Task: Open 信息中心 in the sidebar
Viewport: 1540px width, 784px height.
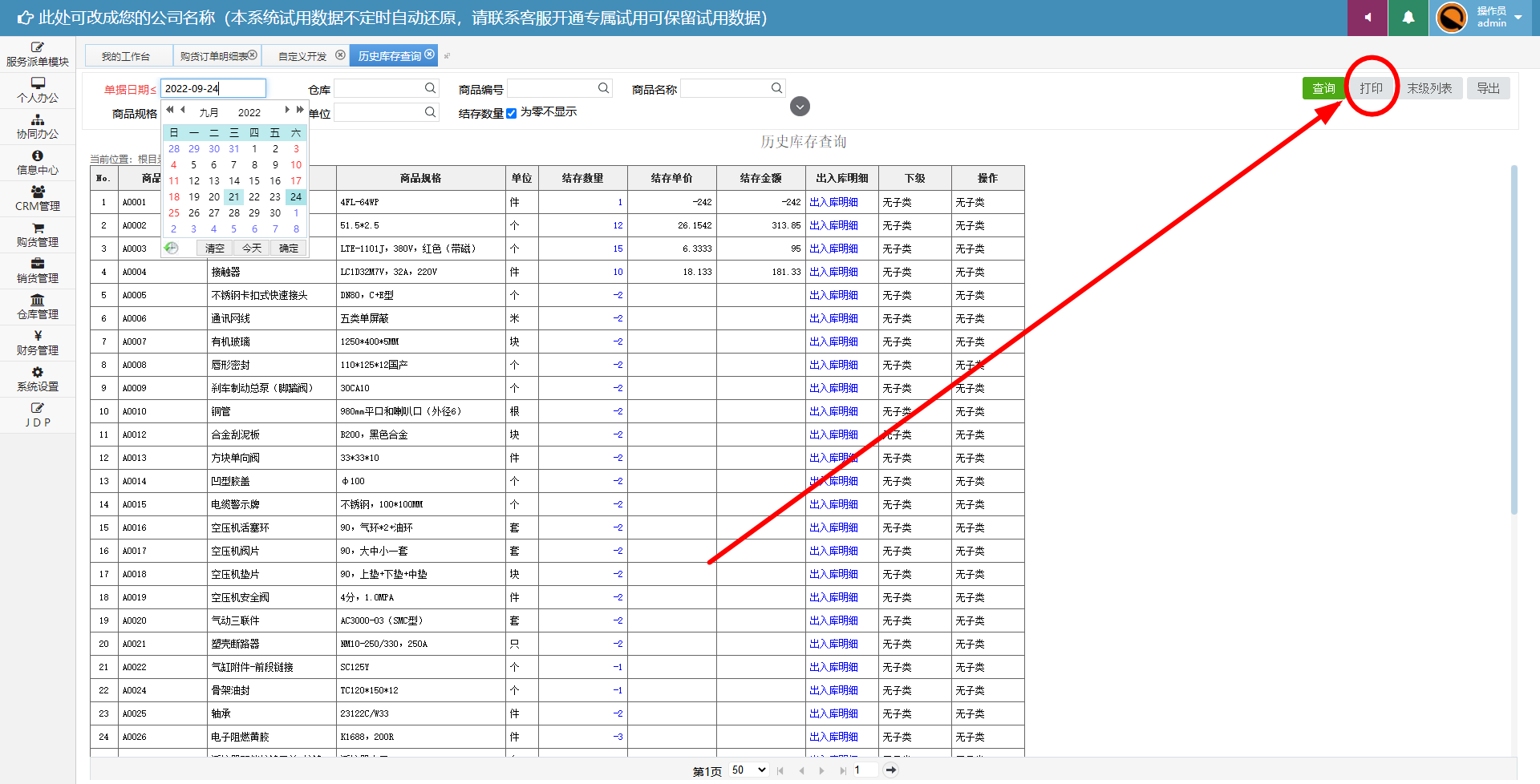Action: point(38,163)
